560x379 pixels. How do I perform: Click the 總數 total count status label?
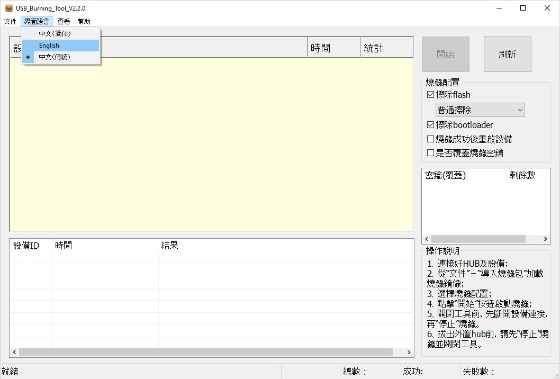pos(354,371)
